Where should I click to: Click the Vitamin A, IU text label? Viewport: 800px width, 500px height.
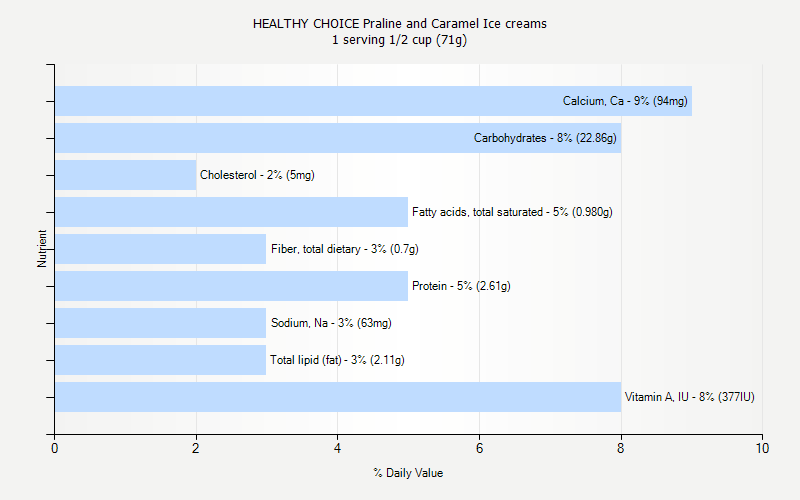[x=690, y=397]
